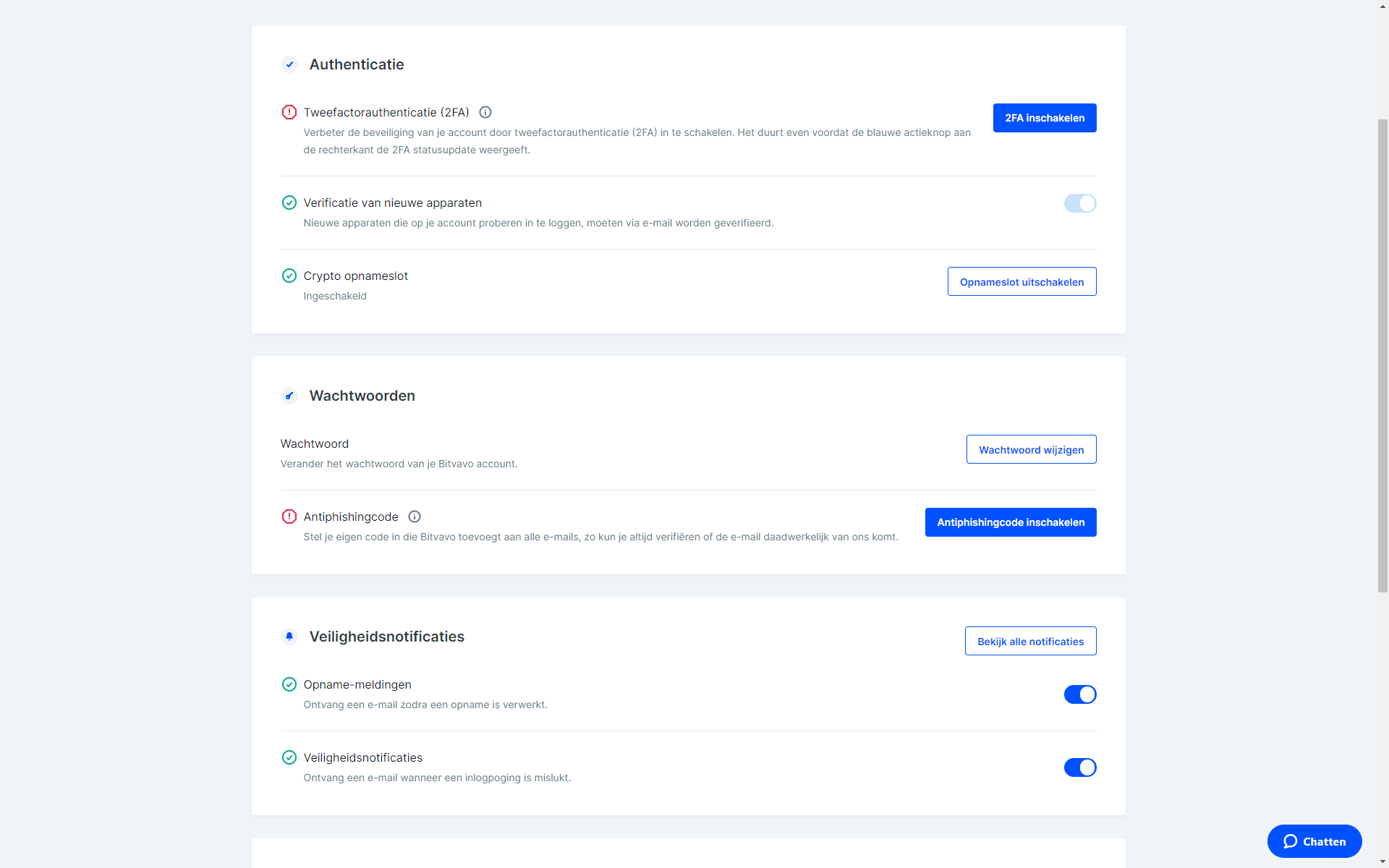Open the Chatten support chat bubble
The width and height of the screenshot is (1389, 868).
[1314, 841]
